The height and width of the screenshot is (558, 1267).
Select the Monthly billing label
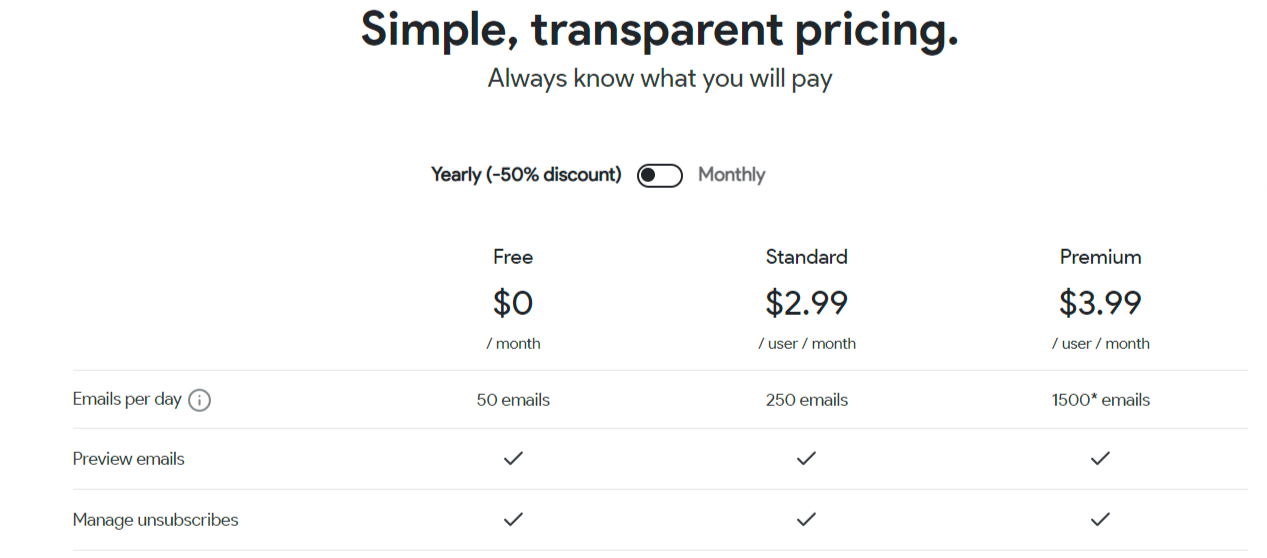pyautogui.click(x=731, y=175)
